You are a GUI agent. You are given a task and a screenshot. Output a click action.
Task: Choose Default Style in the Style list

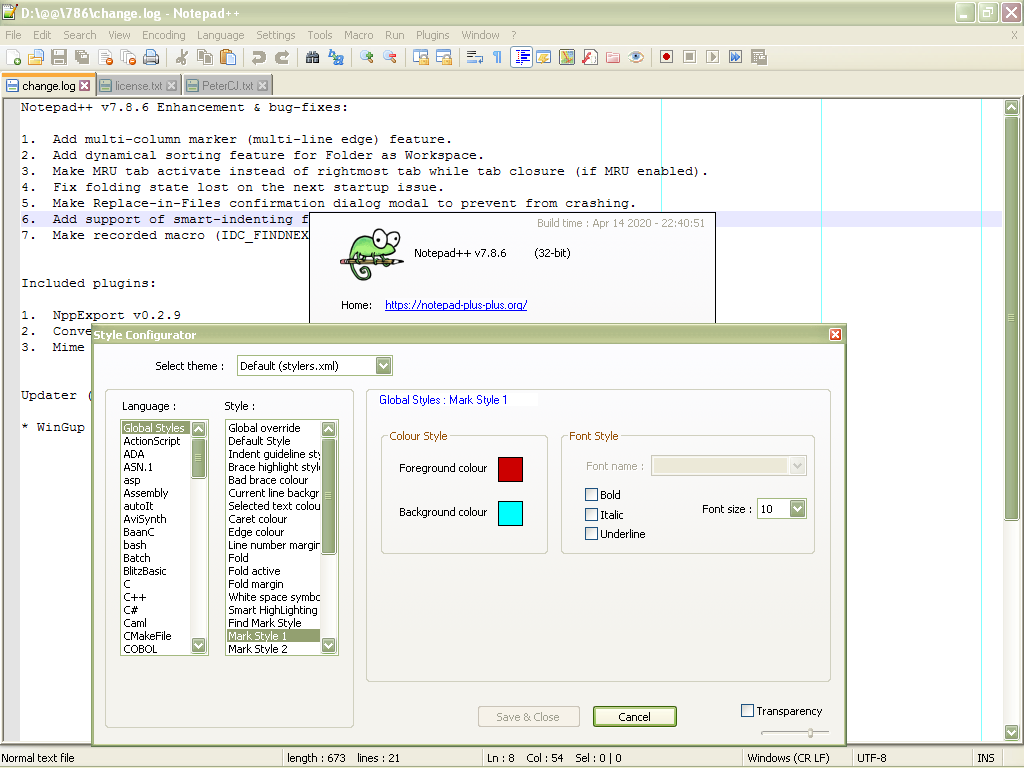(x=274, y=441)
